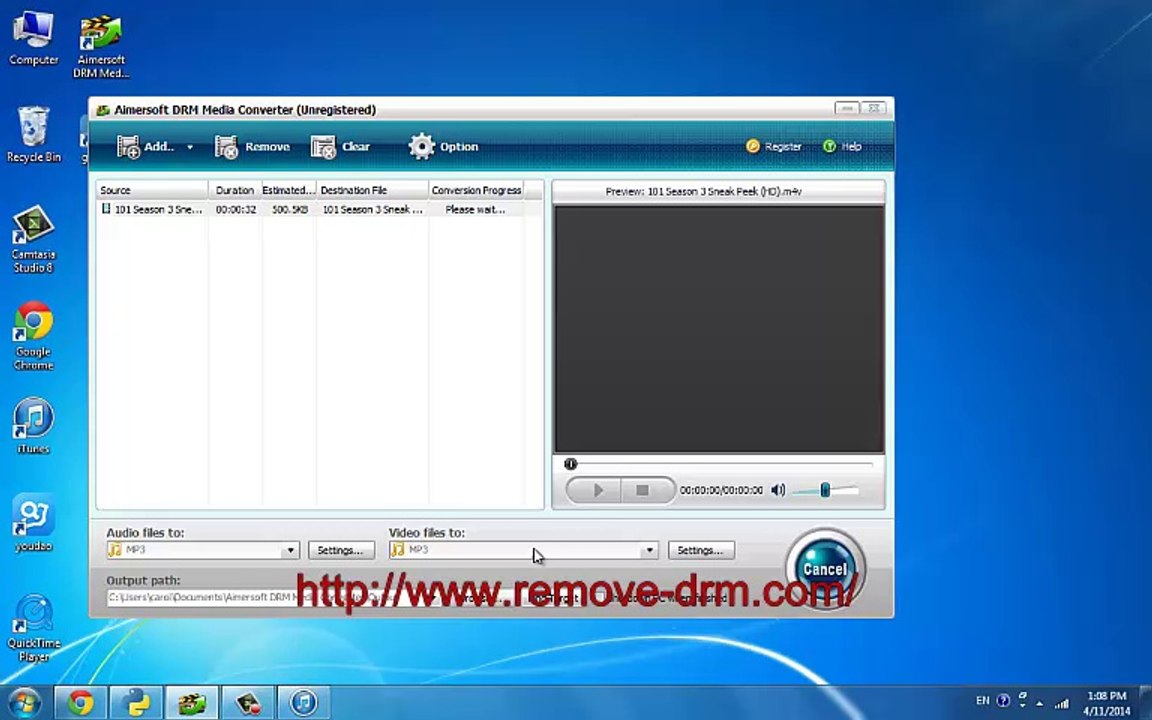1152x720 pixels.
Task: Select the QuickTime Player desktop shortcut
Action: tap(33, 628)
